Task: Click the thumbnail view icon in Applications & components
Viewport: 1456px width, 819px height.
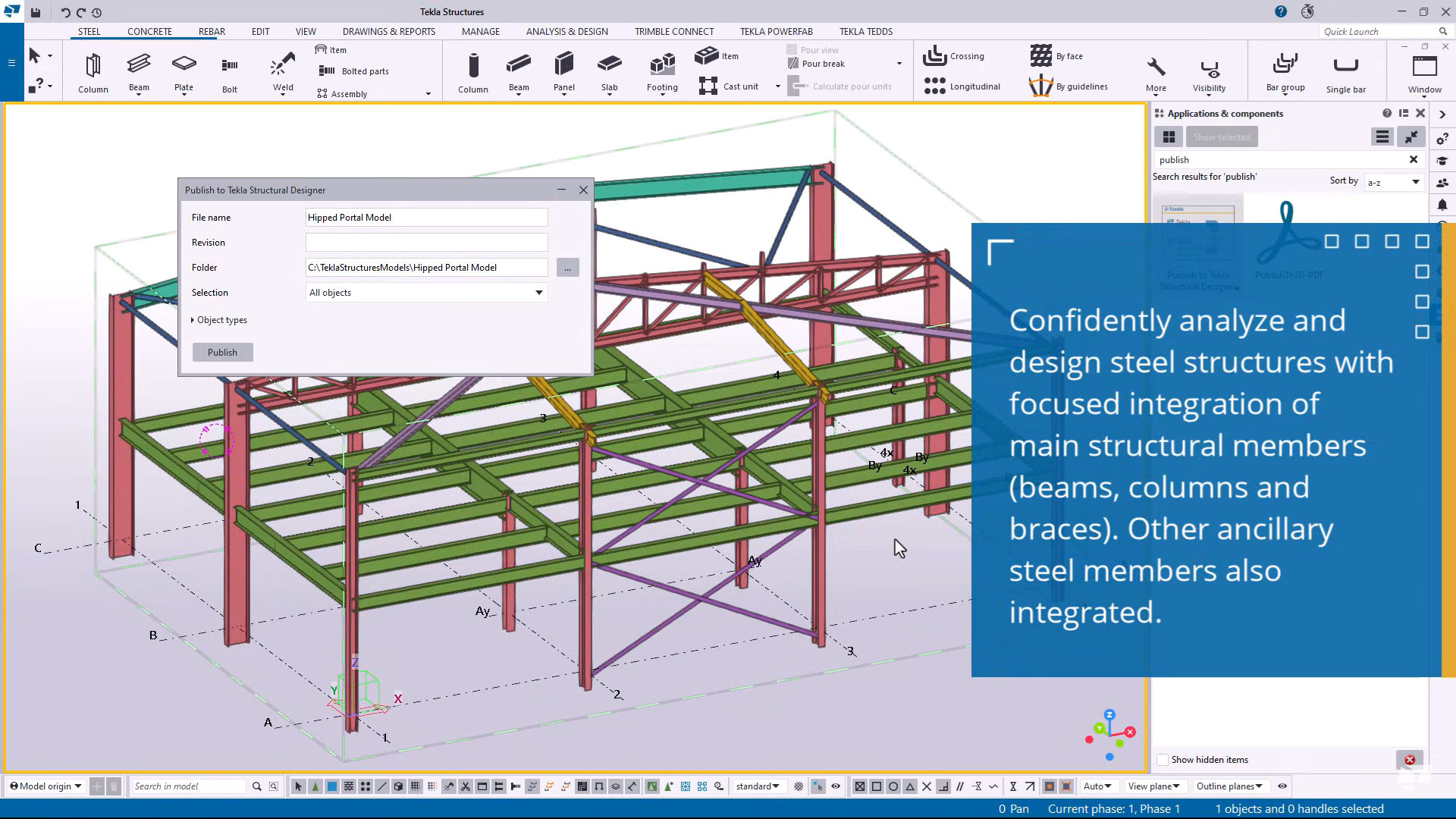Action: (x=1168, y=136)
